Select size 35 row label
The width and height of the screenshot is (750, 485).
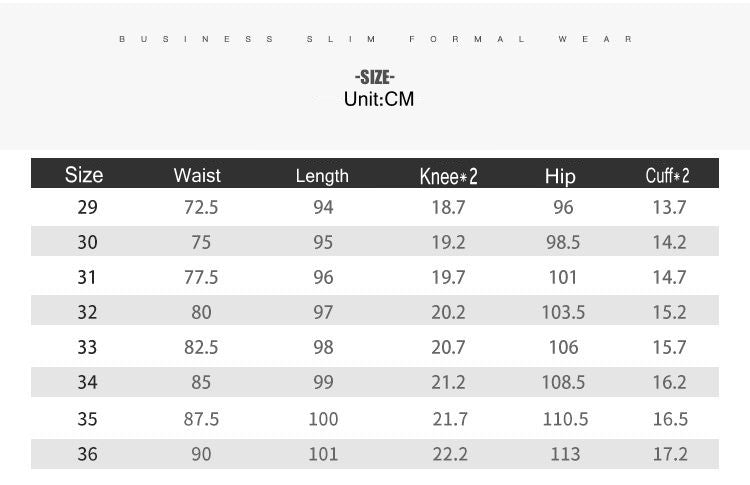[88, 418]
